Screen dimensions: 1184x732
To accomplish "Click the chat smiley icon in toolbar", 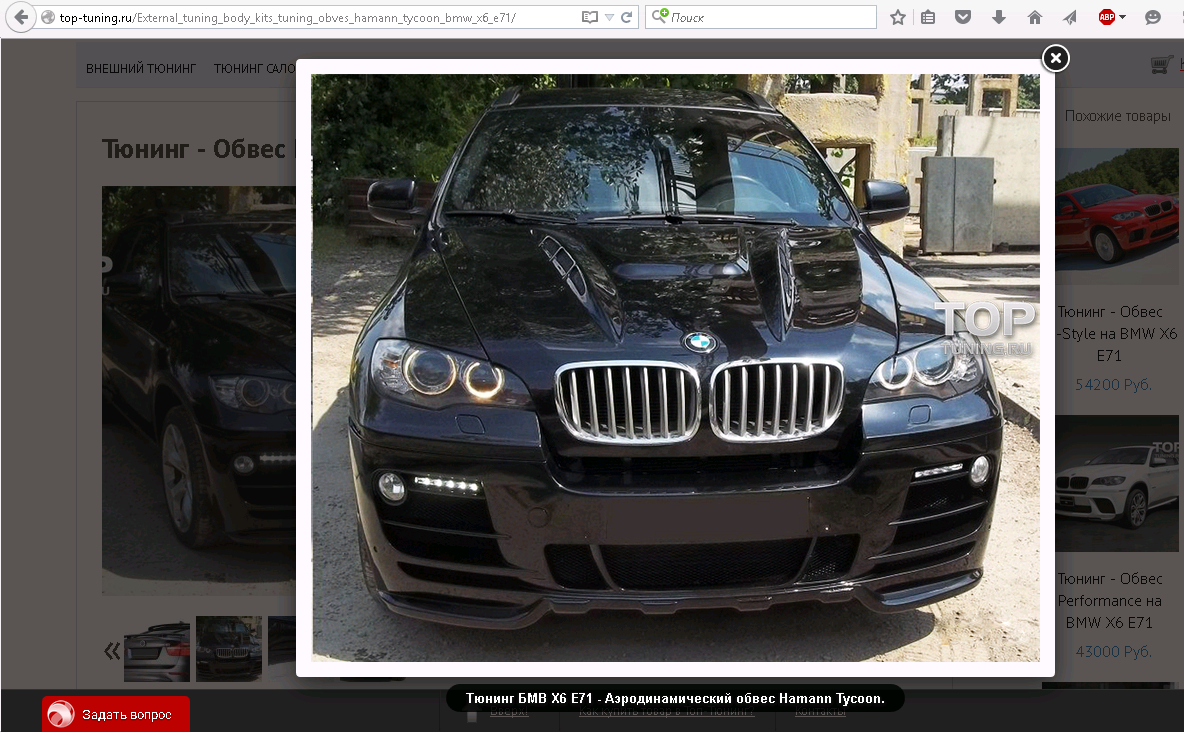I will 1152,17.
